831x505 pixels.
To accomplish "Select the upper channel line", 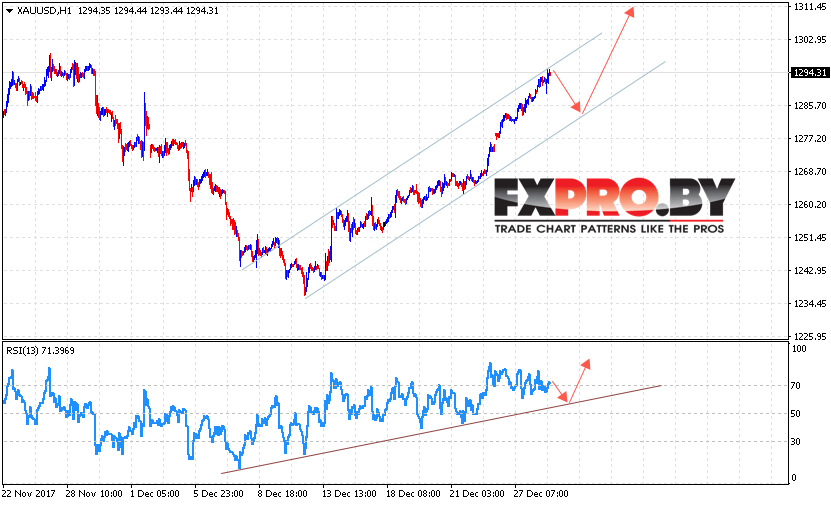I will coord(421,151).
